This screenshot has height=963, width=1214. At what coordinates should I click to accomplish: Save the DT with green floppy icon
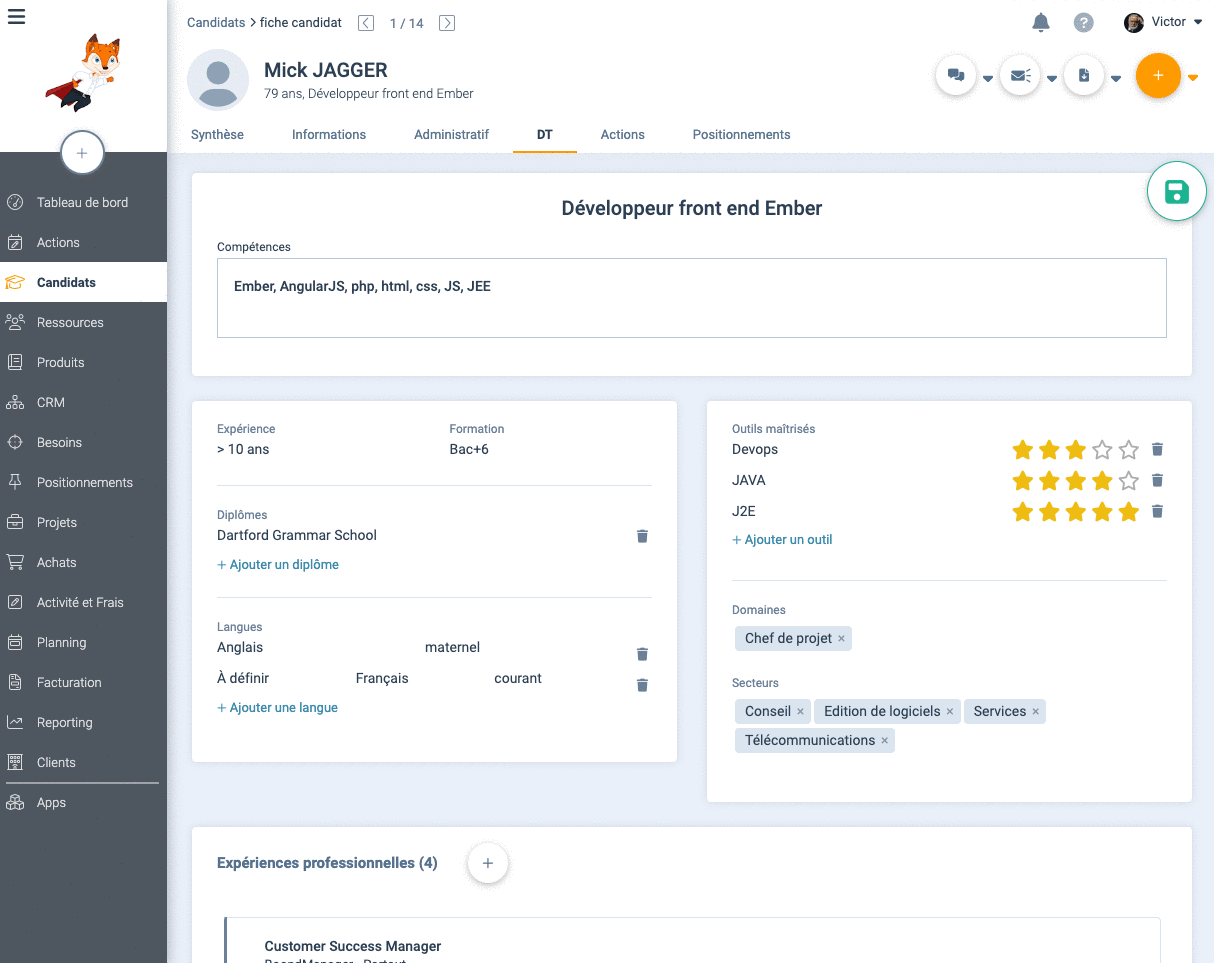[x=1177, y=191]
